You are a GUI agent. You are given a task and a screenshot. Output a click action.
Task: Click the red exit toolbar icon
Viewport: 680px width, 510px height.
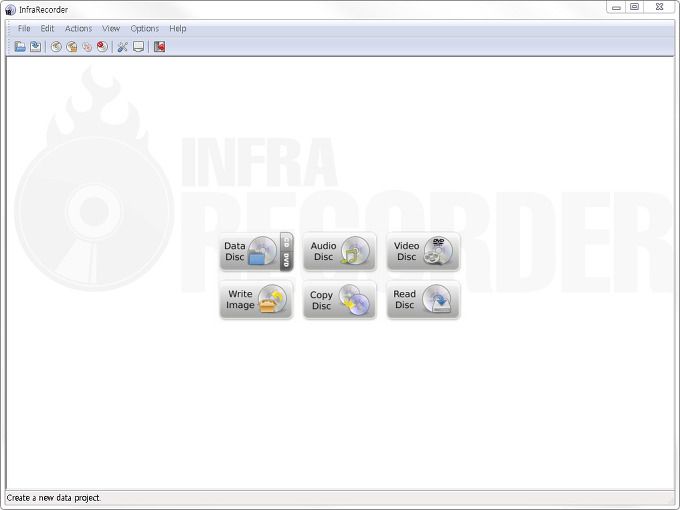pyautogui.click(x=159, y=46)
